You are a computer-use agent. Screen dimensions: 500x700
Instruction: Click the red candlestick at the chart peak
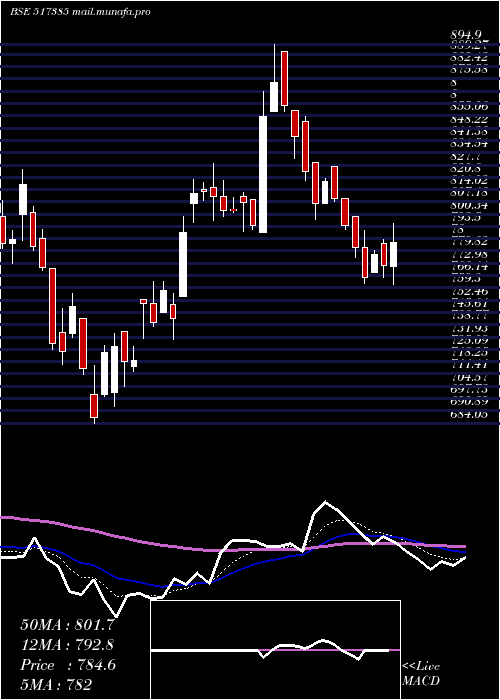coord(284,79)
